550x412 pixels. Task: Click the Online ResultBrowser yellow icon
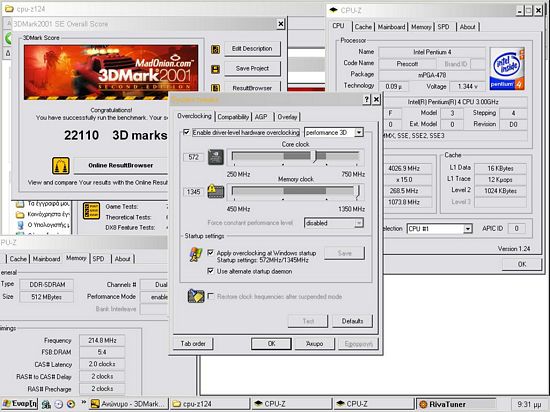[x=61, y=166]
